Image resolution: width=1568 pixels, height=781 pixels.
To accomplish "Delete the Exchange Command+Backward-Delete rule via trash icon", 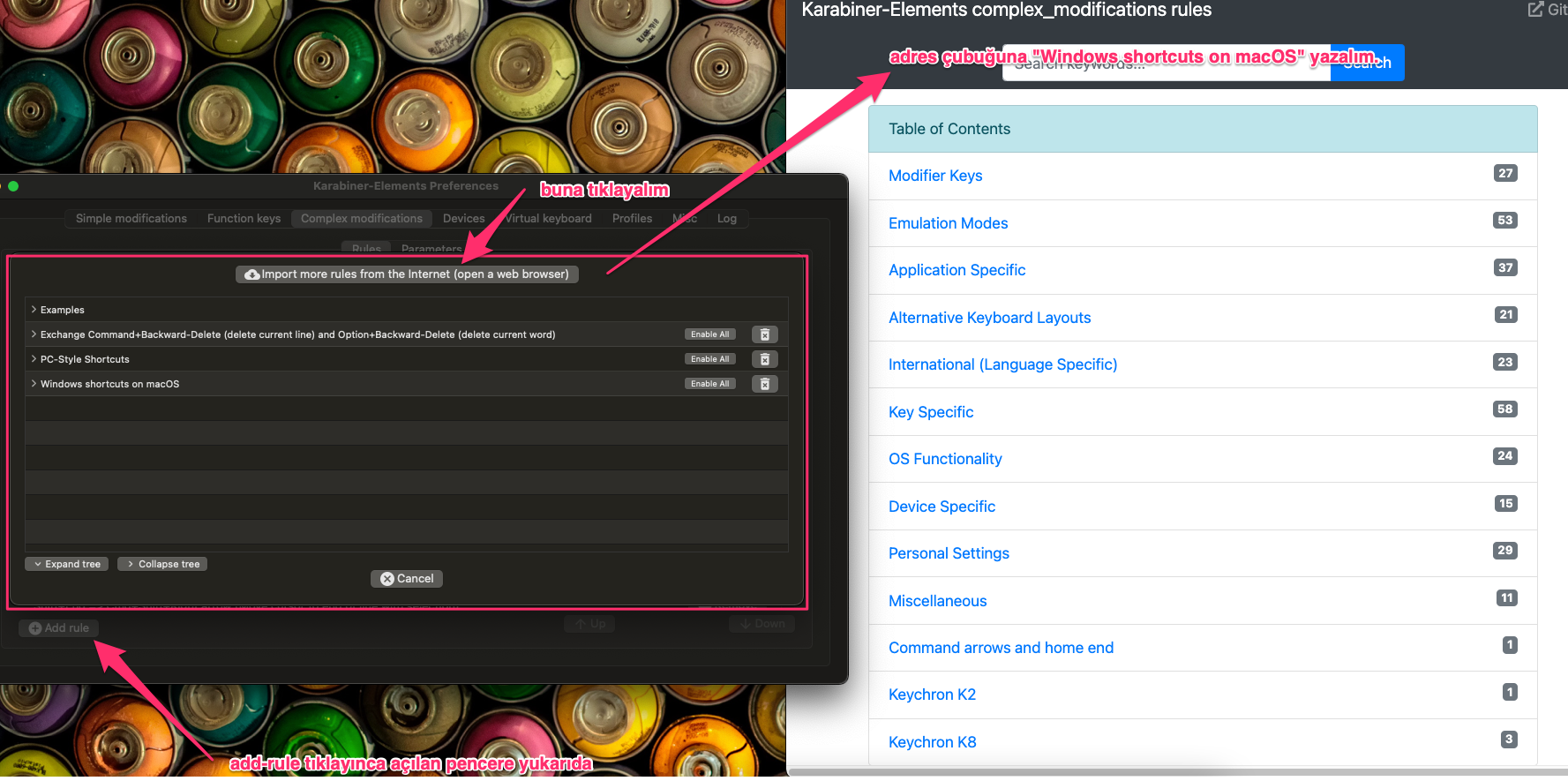I will click(x=765, y=334).
